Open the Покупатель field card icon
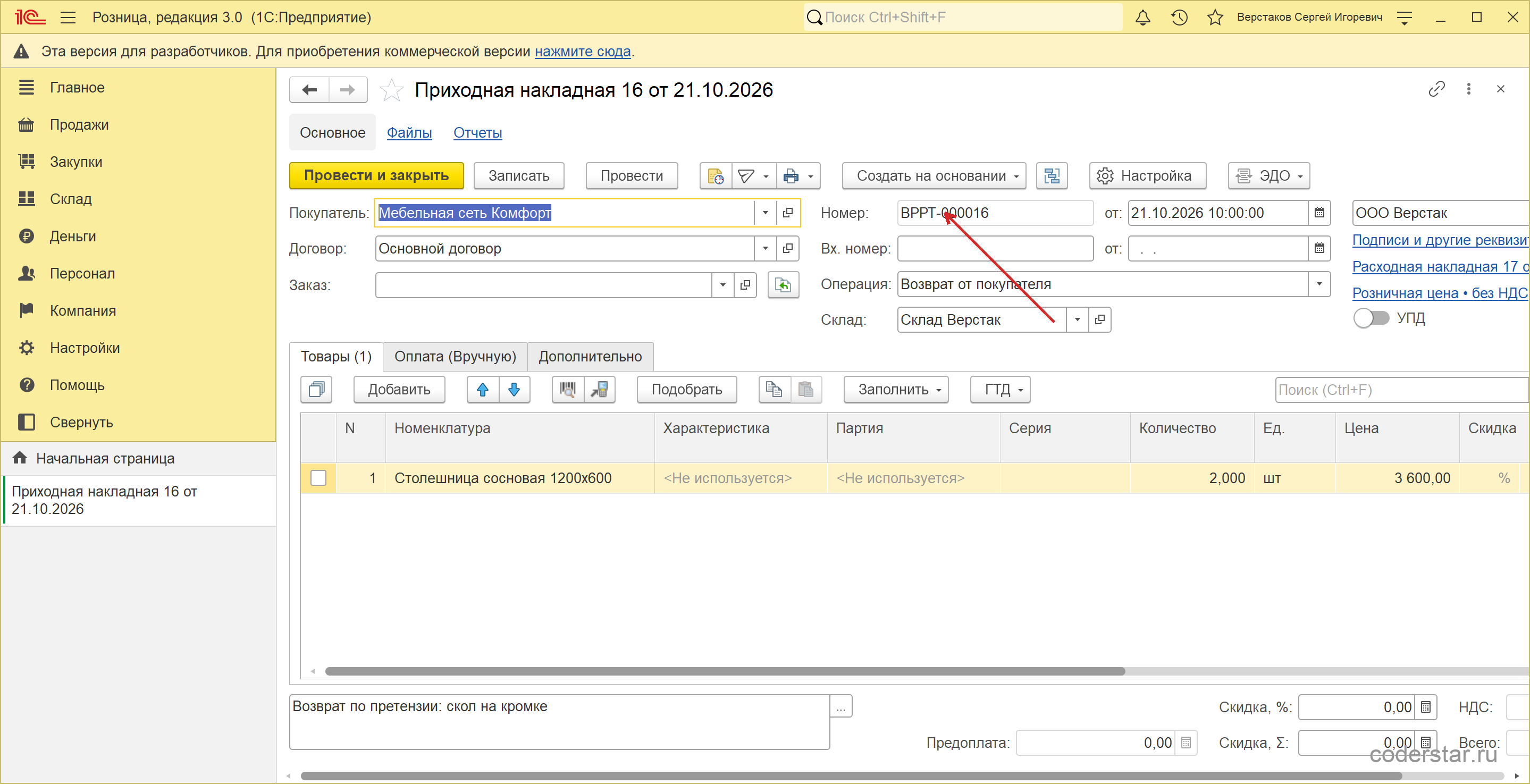The width and height of the screenshot is (1530, 784). click(787, 213)
